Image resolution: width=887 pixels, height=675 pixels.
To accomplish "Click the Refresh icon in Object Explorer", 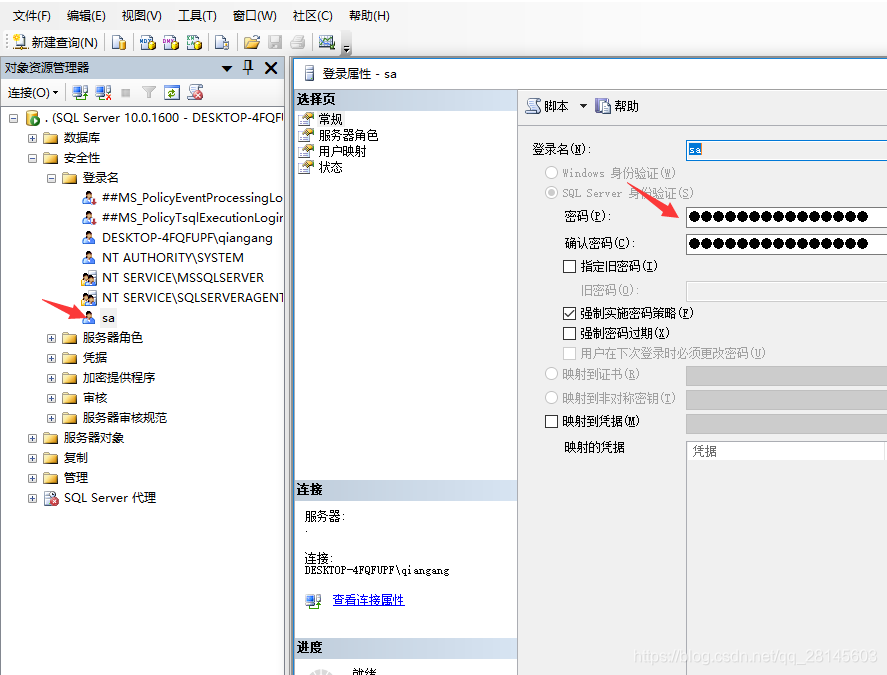I will pos(171,93).
